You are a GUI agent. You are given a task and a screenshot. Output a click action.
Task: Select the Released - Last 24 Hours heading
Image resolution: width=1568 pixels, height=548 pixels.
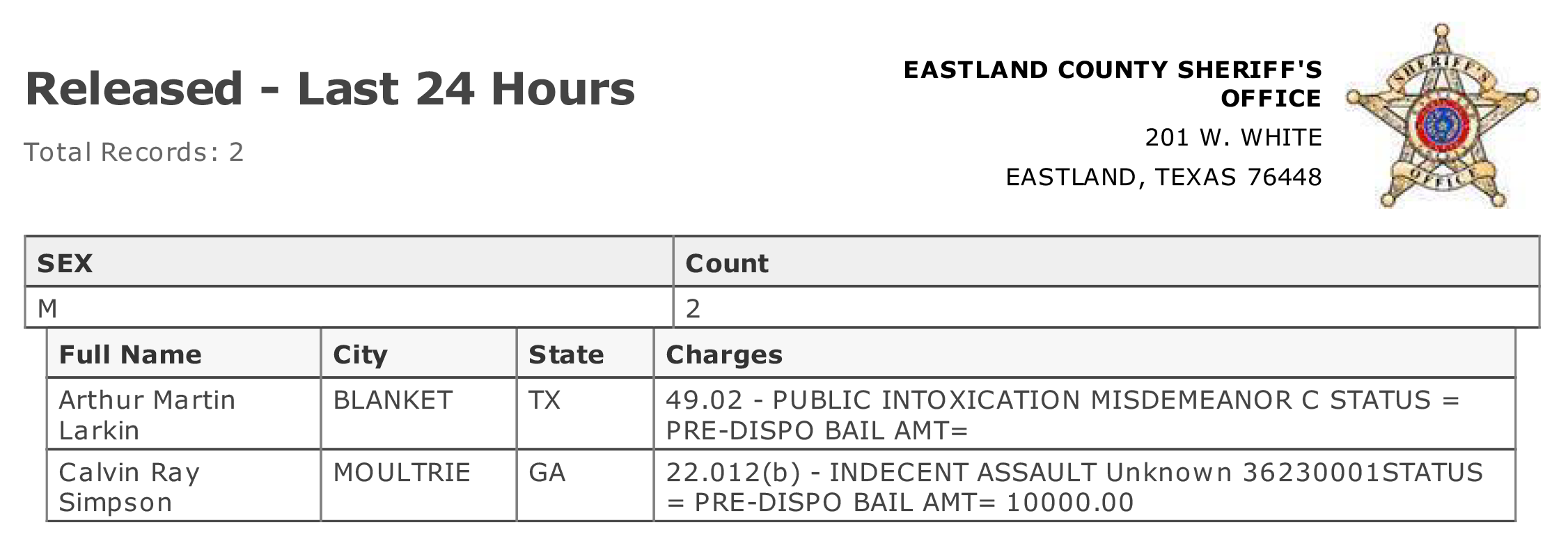point(330,88)
